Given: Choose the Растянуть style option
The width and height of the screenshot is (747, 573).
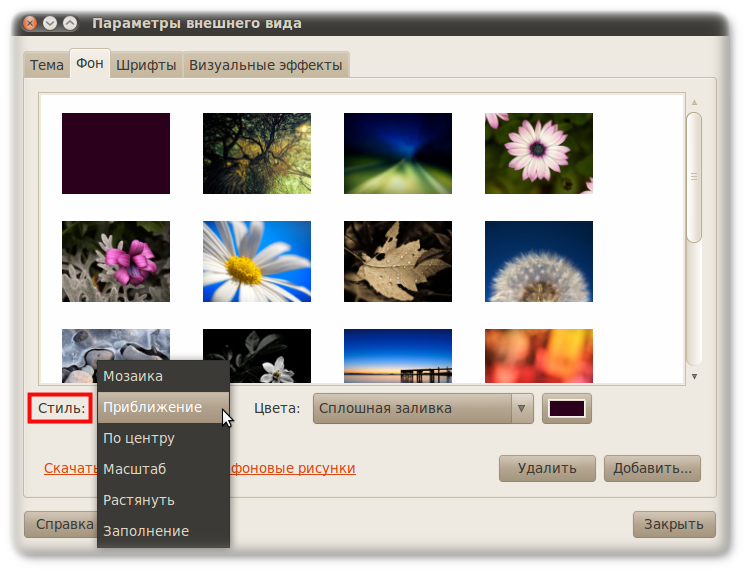Looking at the screenshot, I should pyautogui.click(x=139, y=500).
